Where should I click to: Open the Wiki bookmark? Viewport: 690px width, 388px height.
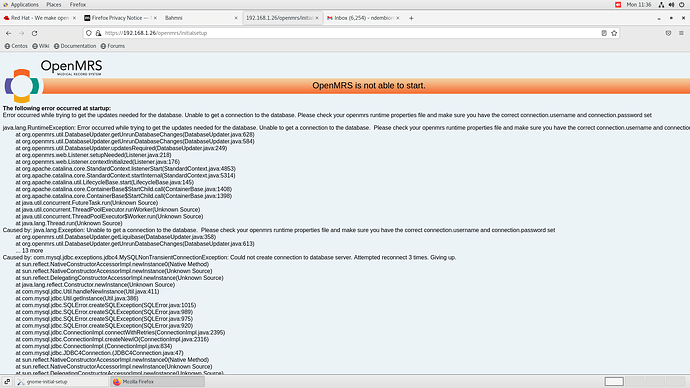pyautogui.click(x=40, y=46)
